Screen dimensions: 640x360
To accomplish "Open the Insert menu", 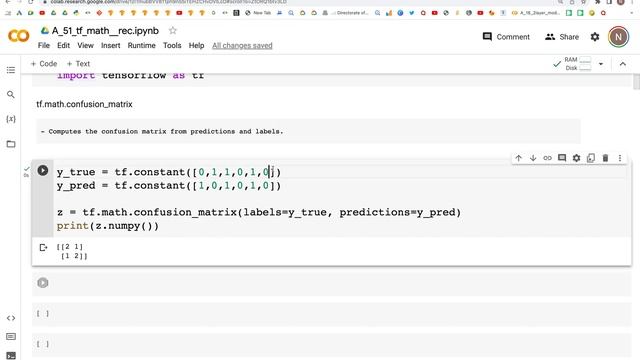I will click(111, 45).
